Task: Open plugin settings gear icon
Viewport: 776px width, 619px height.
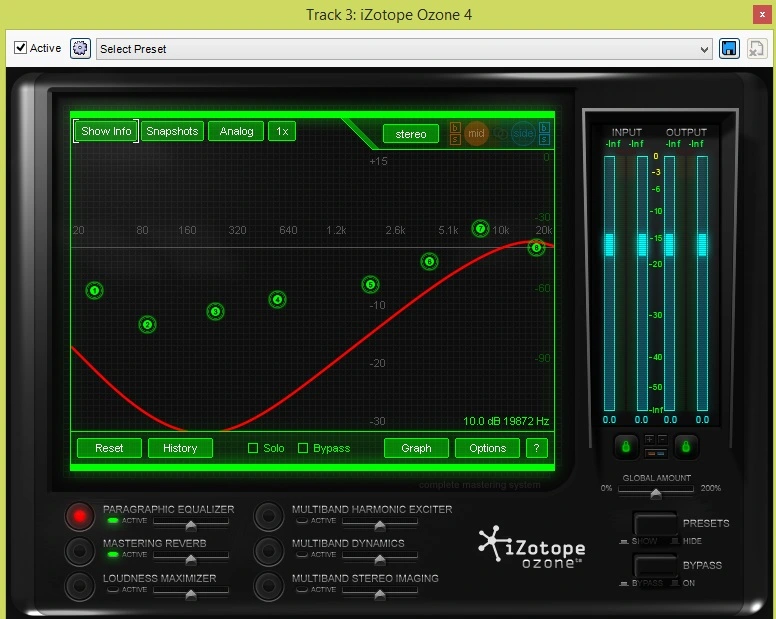Action: tap(80, 48)
